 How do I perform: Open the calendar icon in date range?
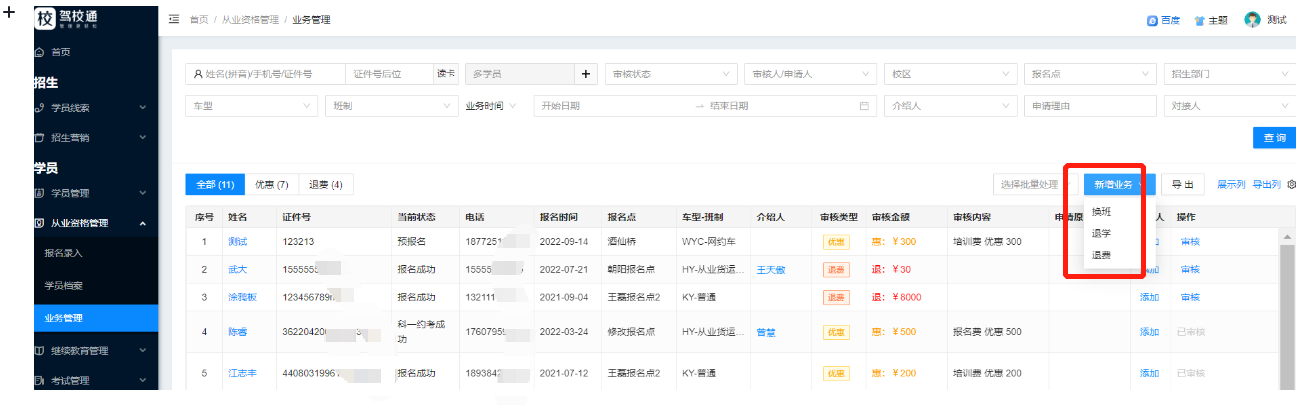click(864, 106)
